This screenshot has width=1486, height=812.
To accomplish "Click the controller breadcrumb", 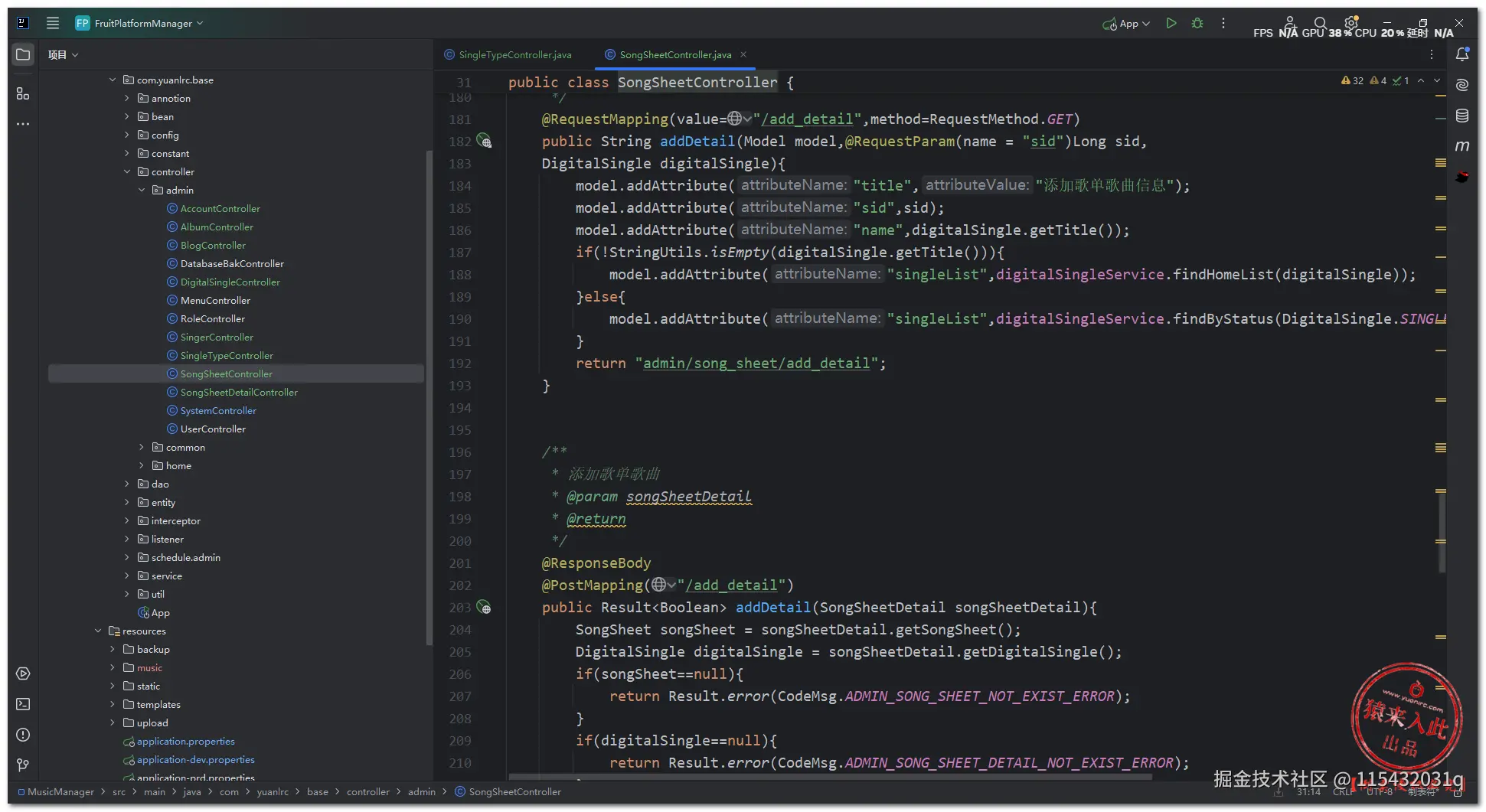I will coord(368,791).
